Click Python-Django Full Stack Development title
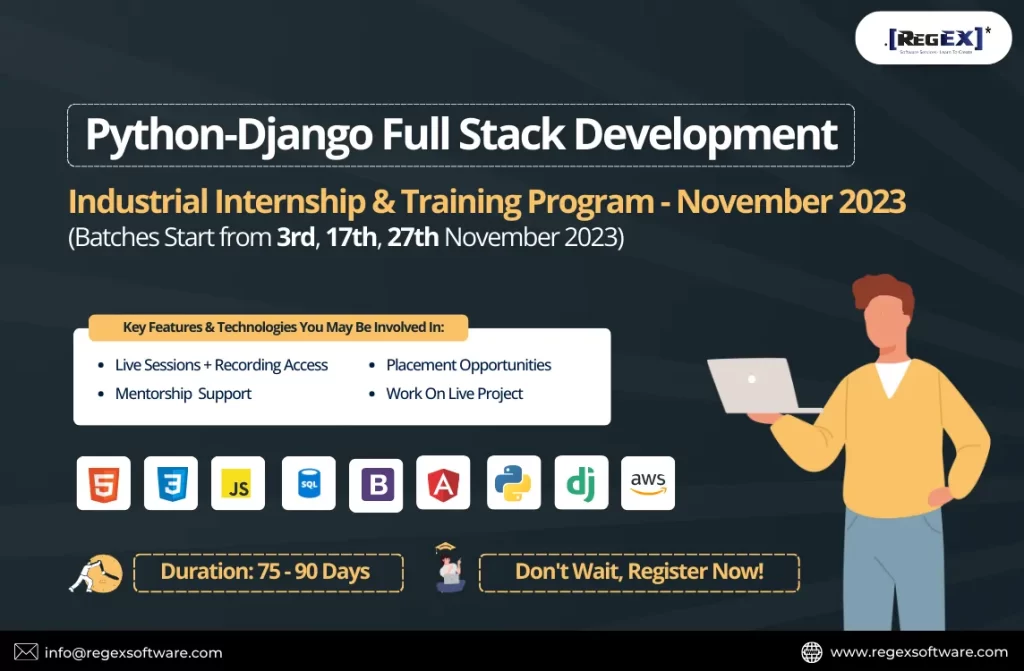 pos(461,135)
